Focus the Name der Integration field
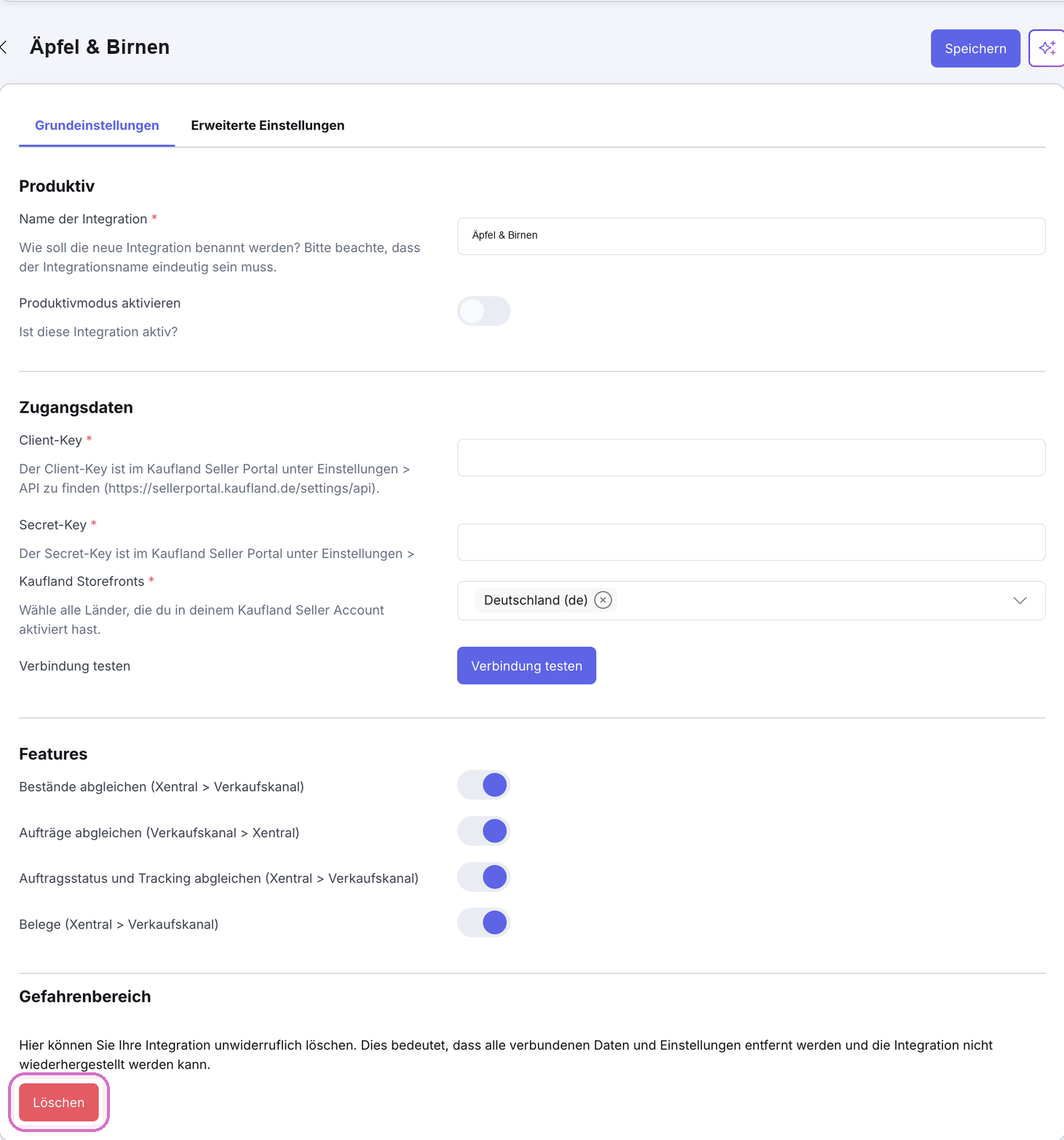 click(751, 236)
